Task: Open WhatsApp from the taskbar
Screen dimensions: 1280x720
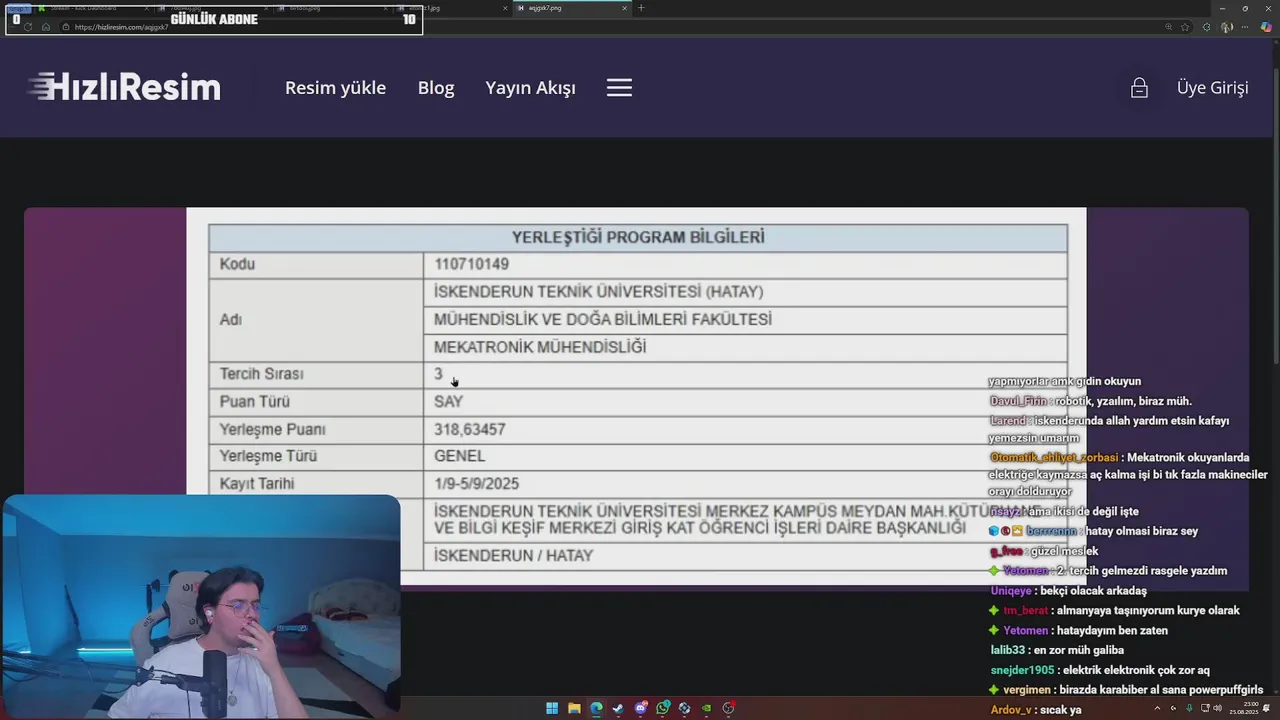Action: [663, 708]
